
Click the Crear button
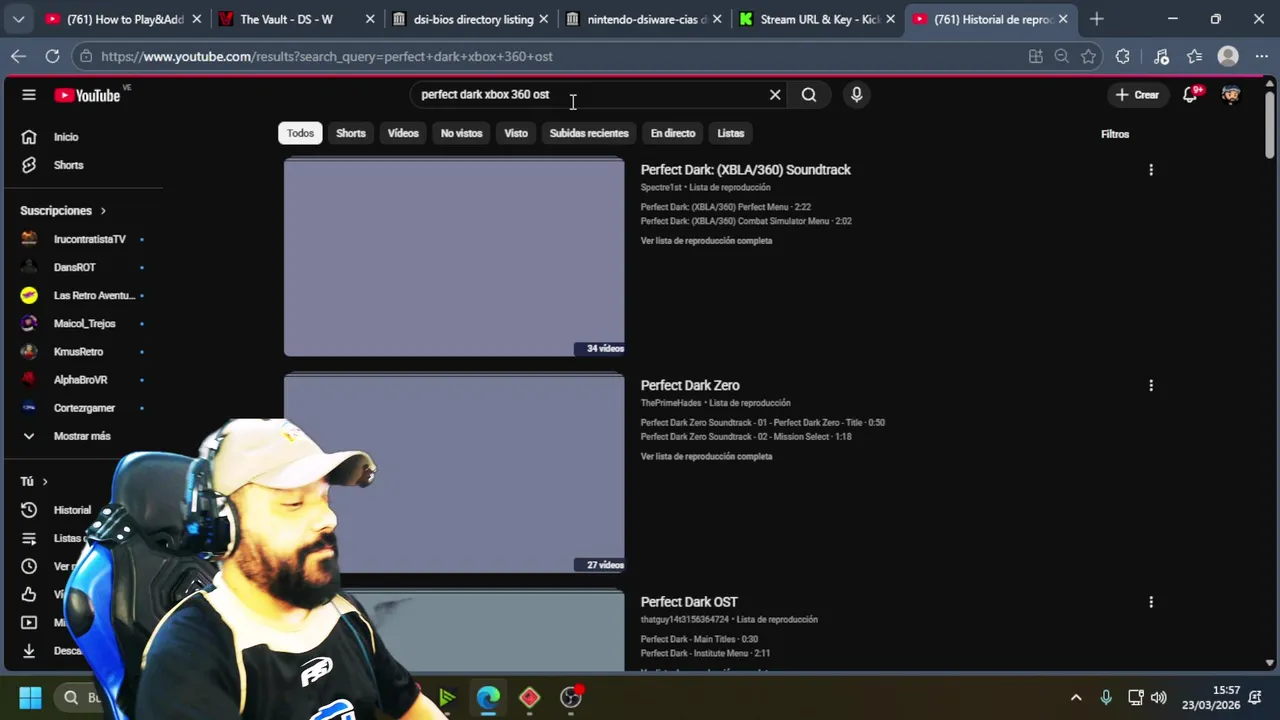[x=1137, y=95]
